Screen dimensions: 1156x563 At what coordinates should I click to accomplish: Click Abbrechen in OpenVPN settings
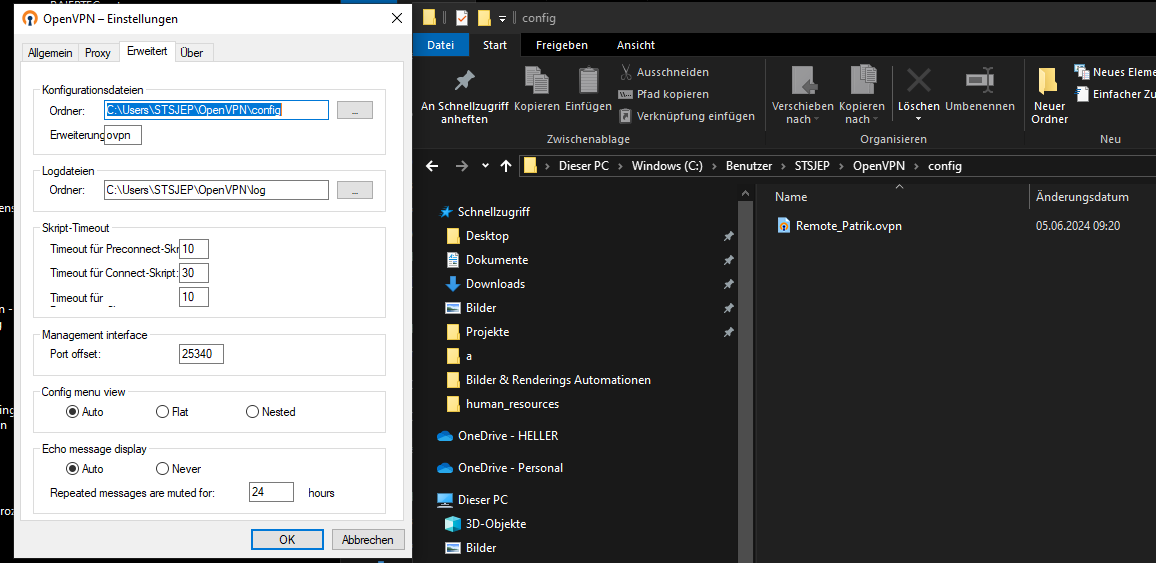368,539
